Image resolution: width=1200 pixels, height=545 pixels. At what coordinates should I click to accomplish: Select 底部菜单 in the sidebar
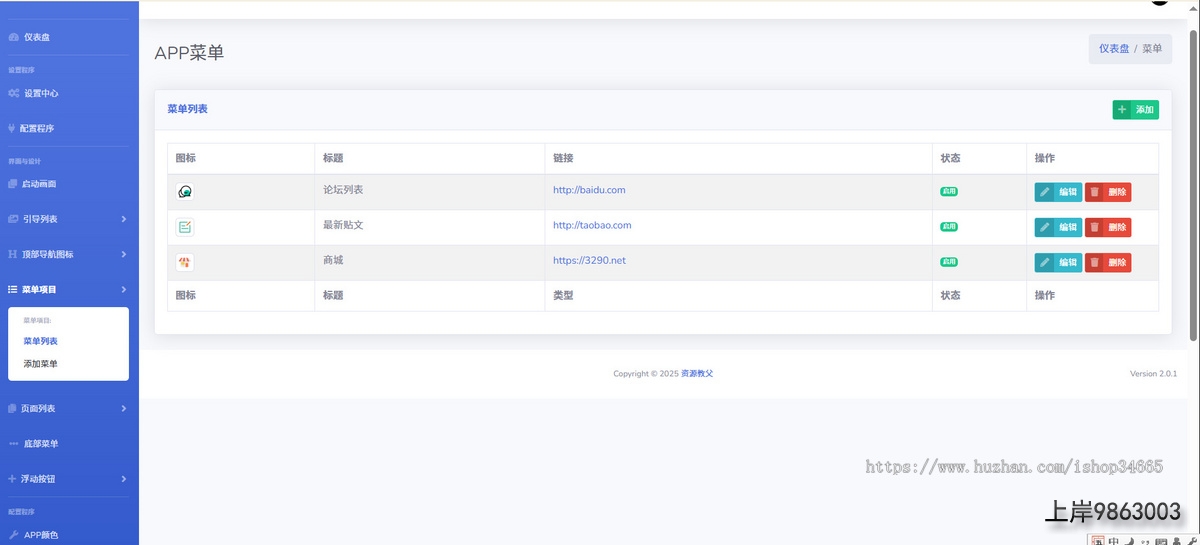(40, 444)
